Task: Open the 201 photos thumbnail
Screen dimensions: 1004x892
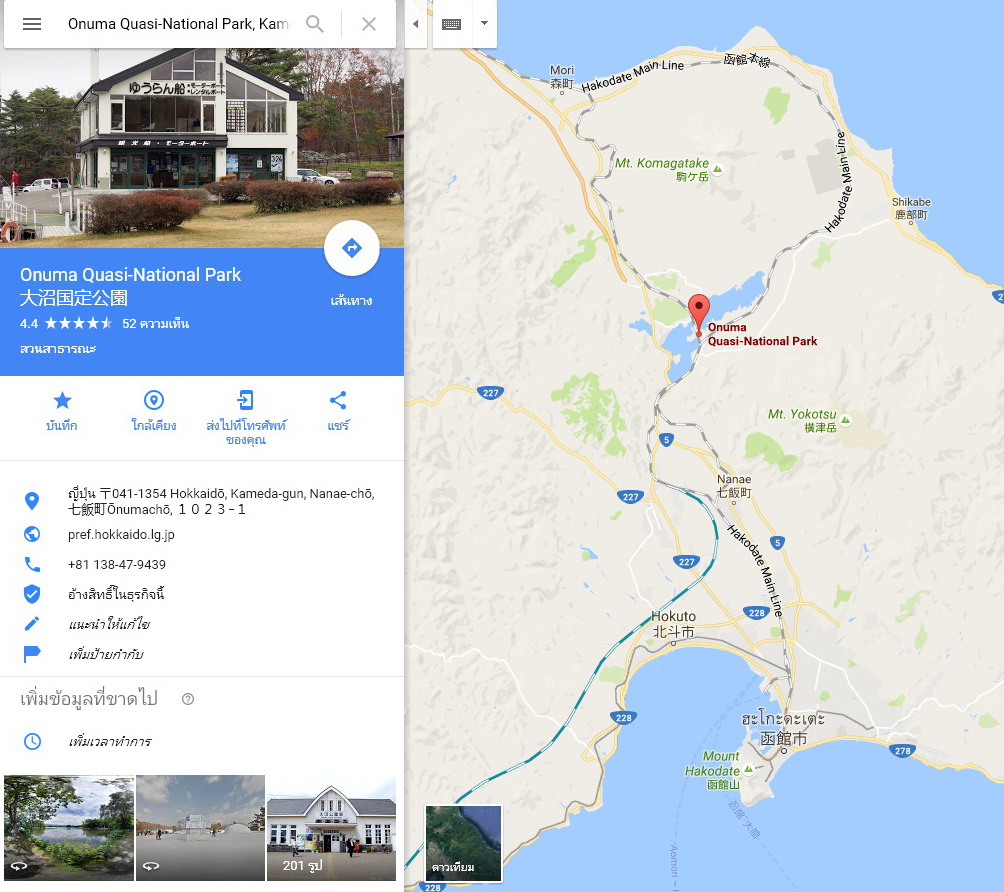Action: (332, 828)
